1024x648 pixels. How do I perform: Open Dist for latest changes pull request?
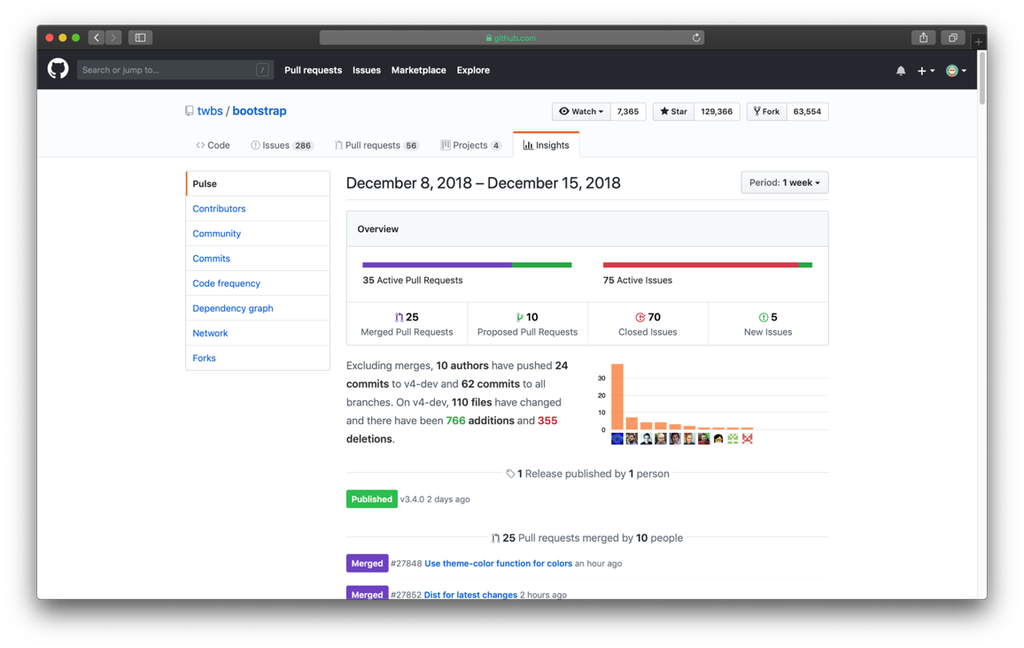click(x=470, y=594)
